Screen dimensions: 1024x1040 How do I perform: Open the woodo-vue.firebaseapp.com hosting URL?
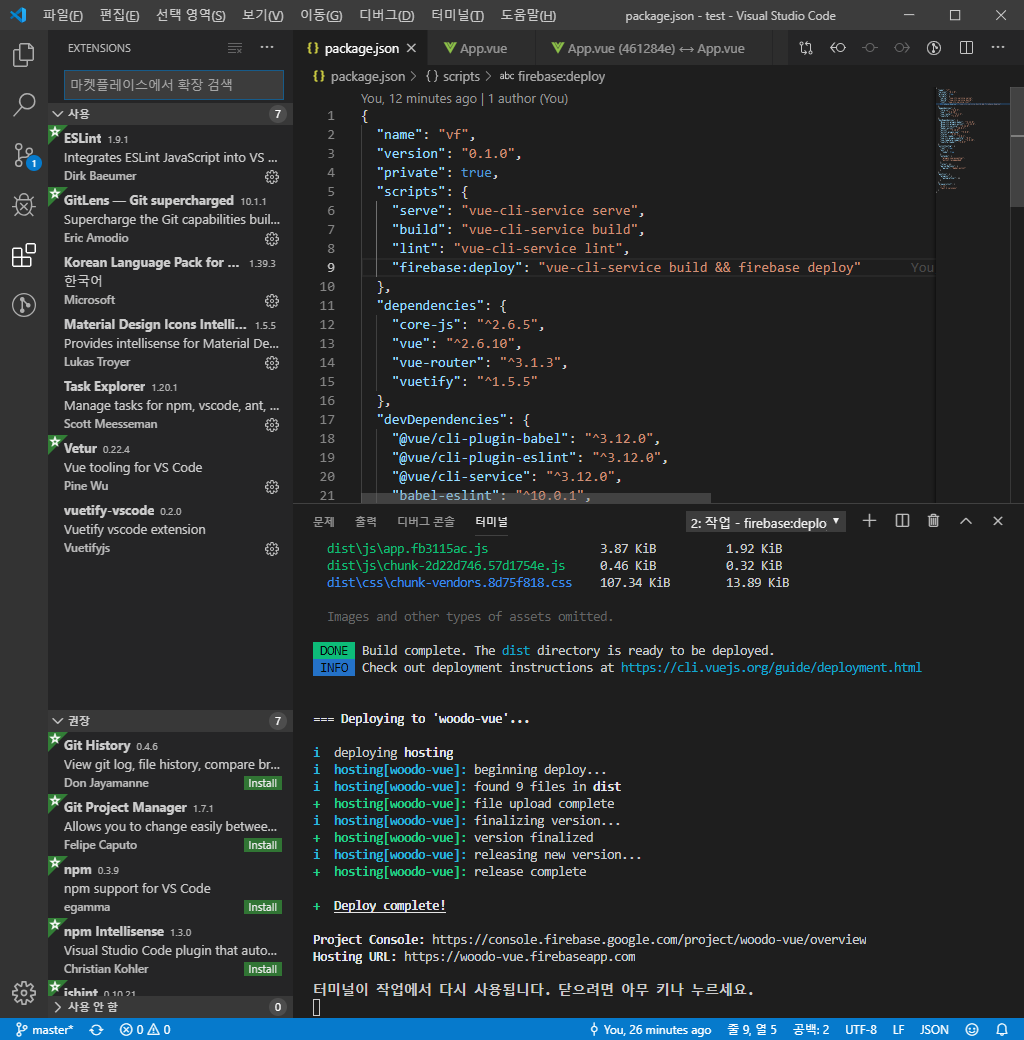519,957
